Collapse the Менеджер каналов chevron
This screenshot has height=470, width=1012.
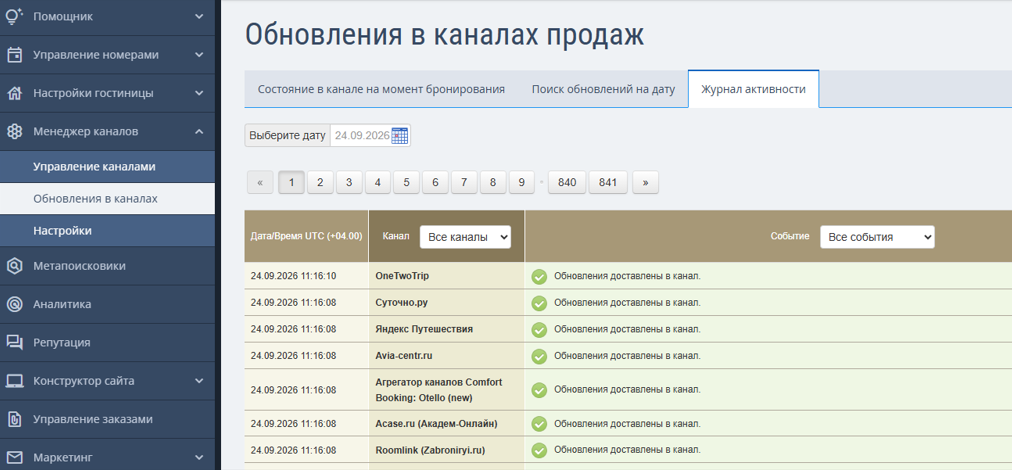(199, 131)
